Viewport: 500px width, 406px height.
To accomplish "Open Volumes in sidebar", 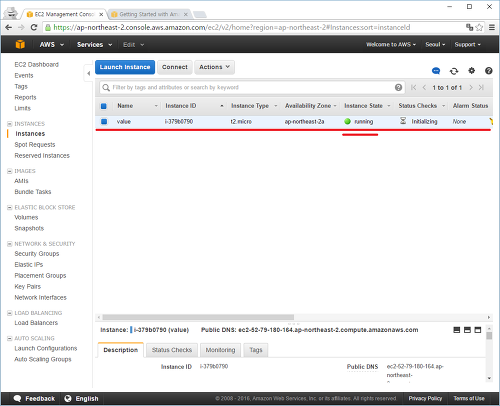I will click(x=26, y=217).
